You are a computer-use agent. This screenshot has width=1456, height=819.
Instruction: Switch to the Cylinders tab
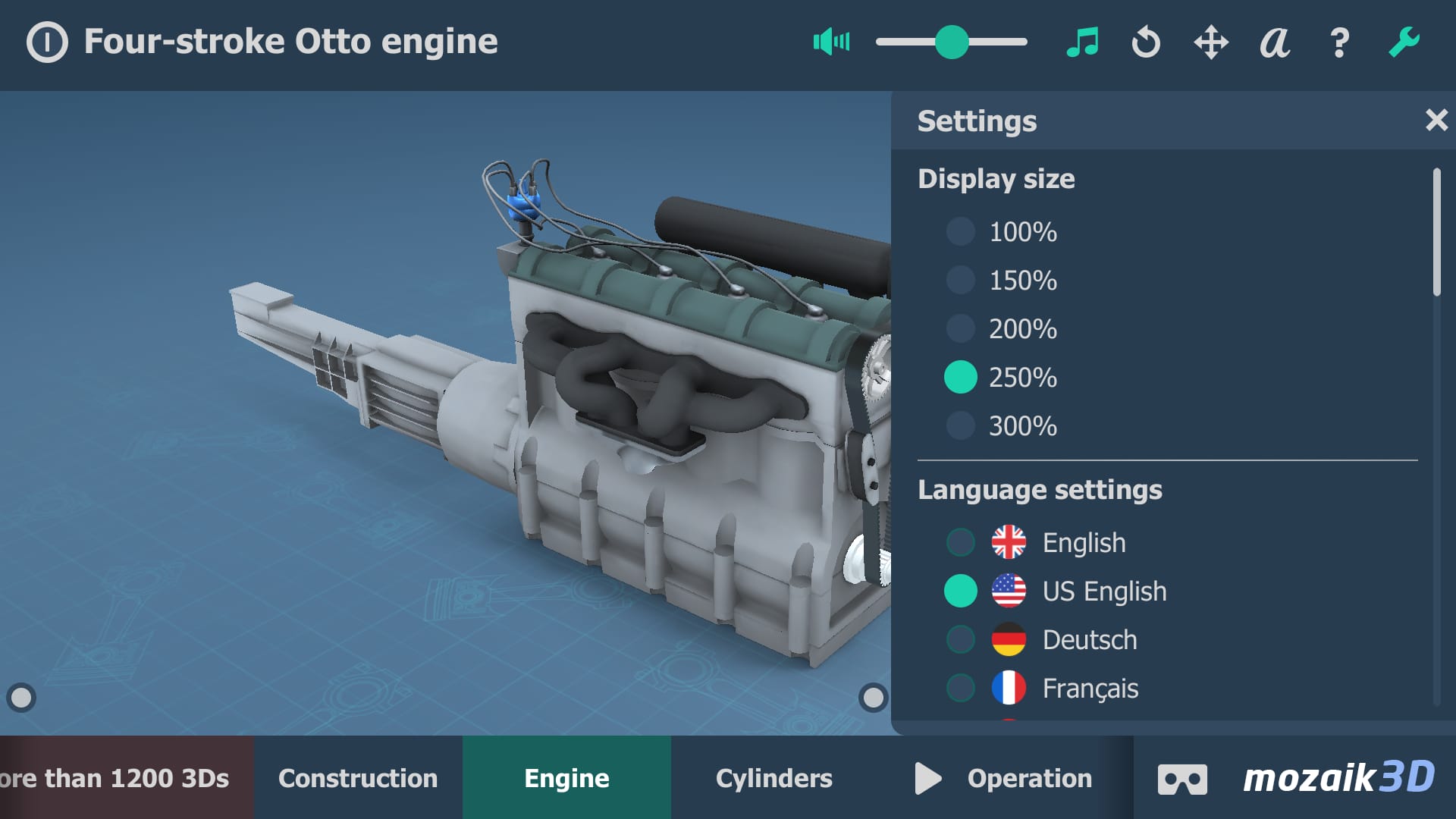coord(774,777)
